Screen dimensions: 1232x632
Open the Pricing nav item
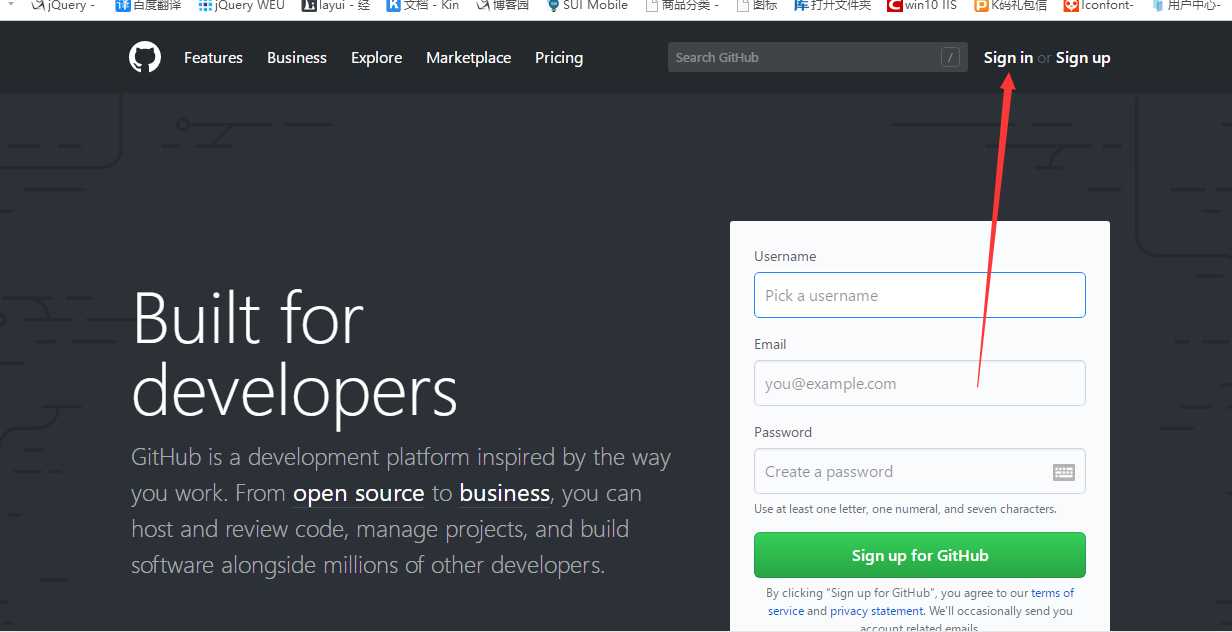(x=559, y=58)
